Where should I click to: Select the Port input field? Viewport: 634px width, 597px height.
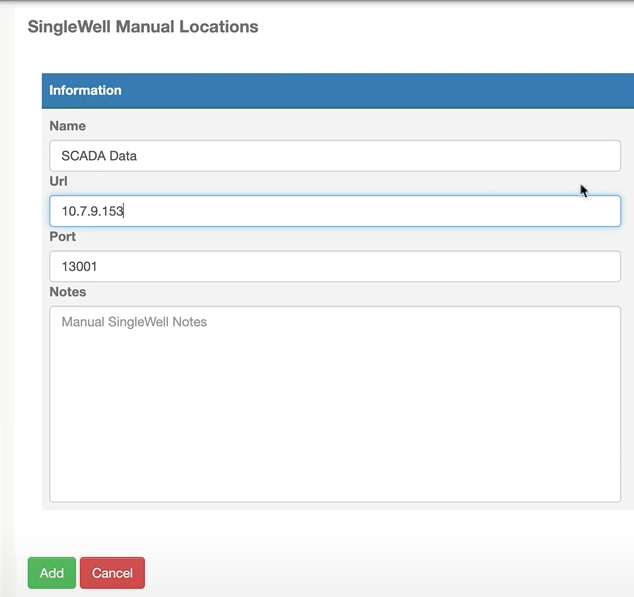point(335,266)
